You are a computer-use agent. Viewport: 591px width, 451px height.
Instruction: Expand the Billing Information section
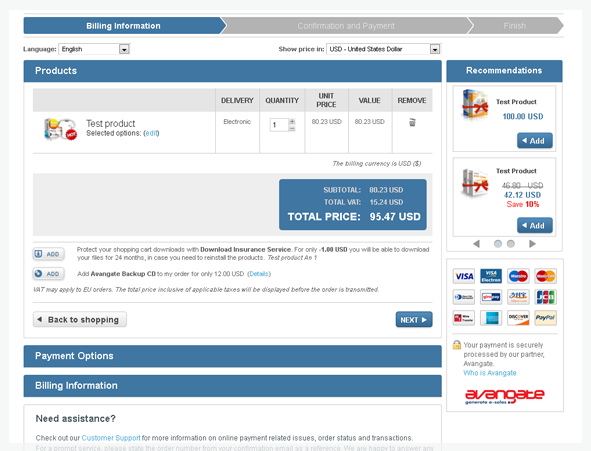click(x=233, y=386)
